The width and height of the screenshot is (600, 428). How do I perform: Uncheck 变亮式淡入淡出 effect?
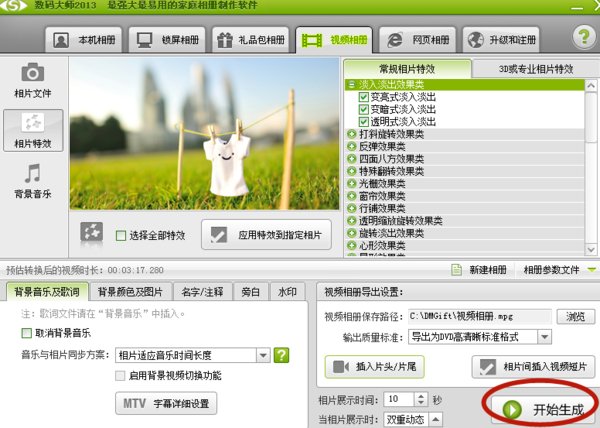tap(364, 97)
